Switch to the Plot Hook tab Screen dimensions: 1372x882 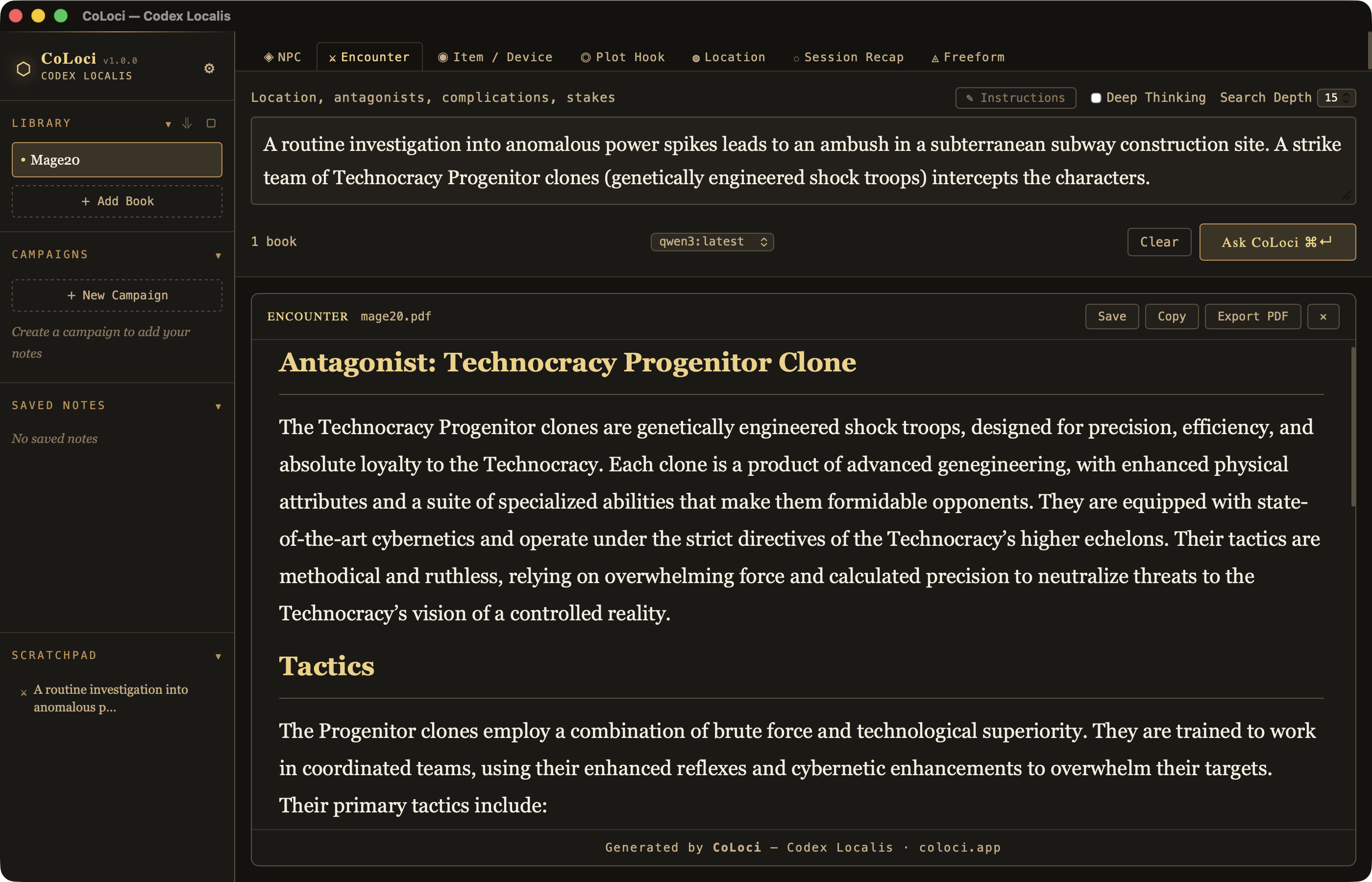pyautogui.click(x=622, y=57)
